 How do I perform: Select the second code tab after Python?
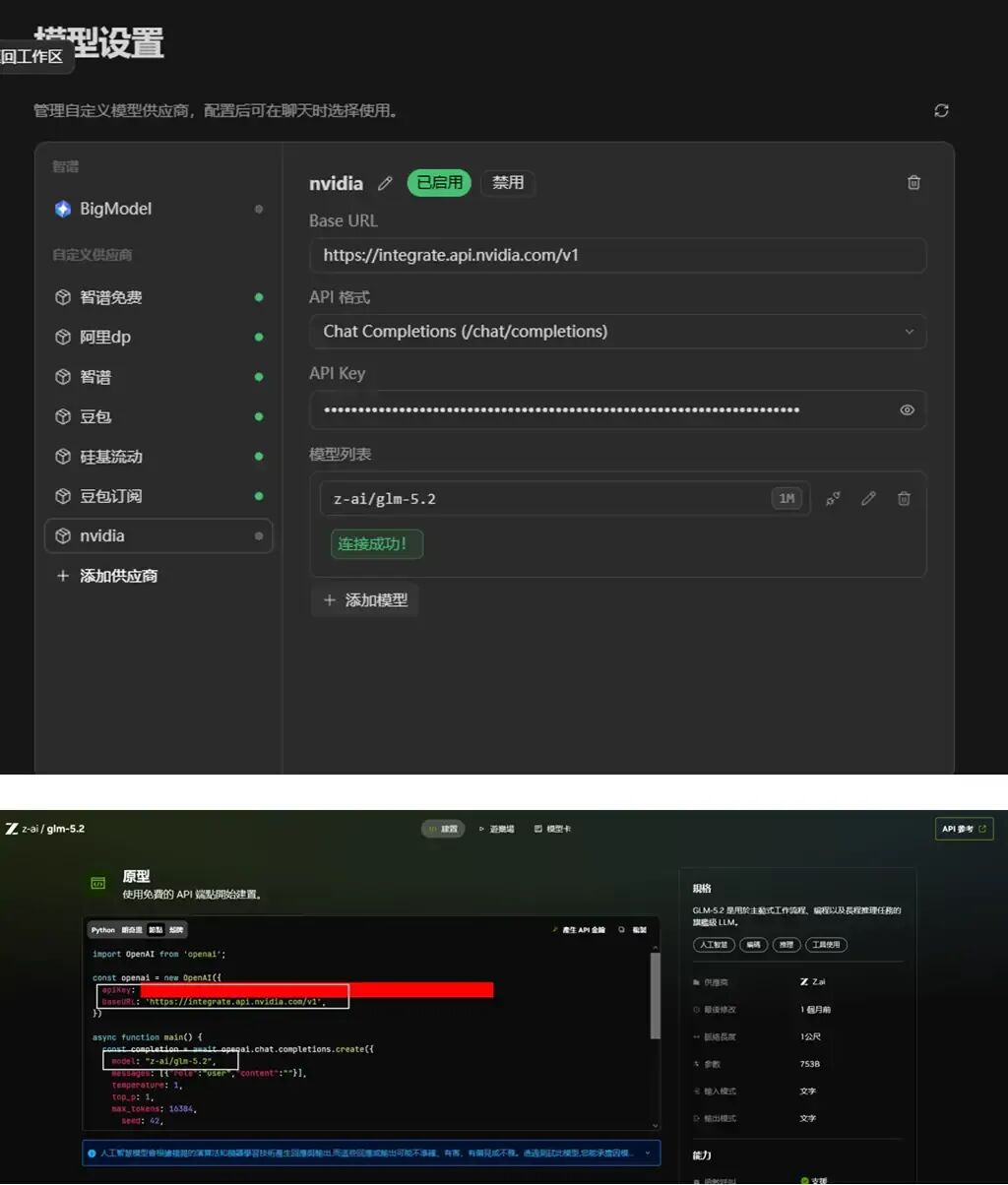click(x=132, y=930)
